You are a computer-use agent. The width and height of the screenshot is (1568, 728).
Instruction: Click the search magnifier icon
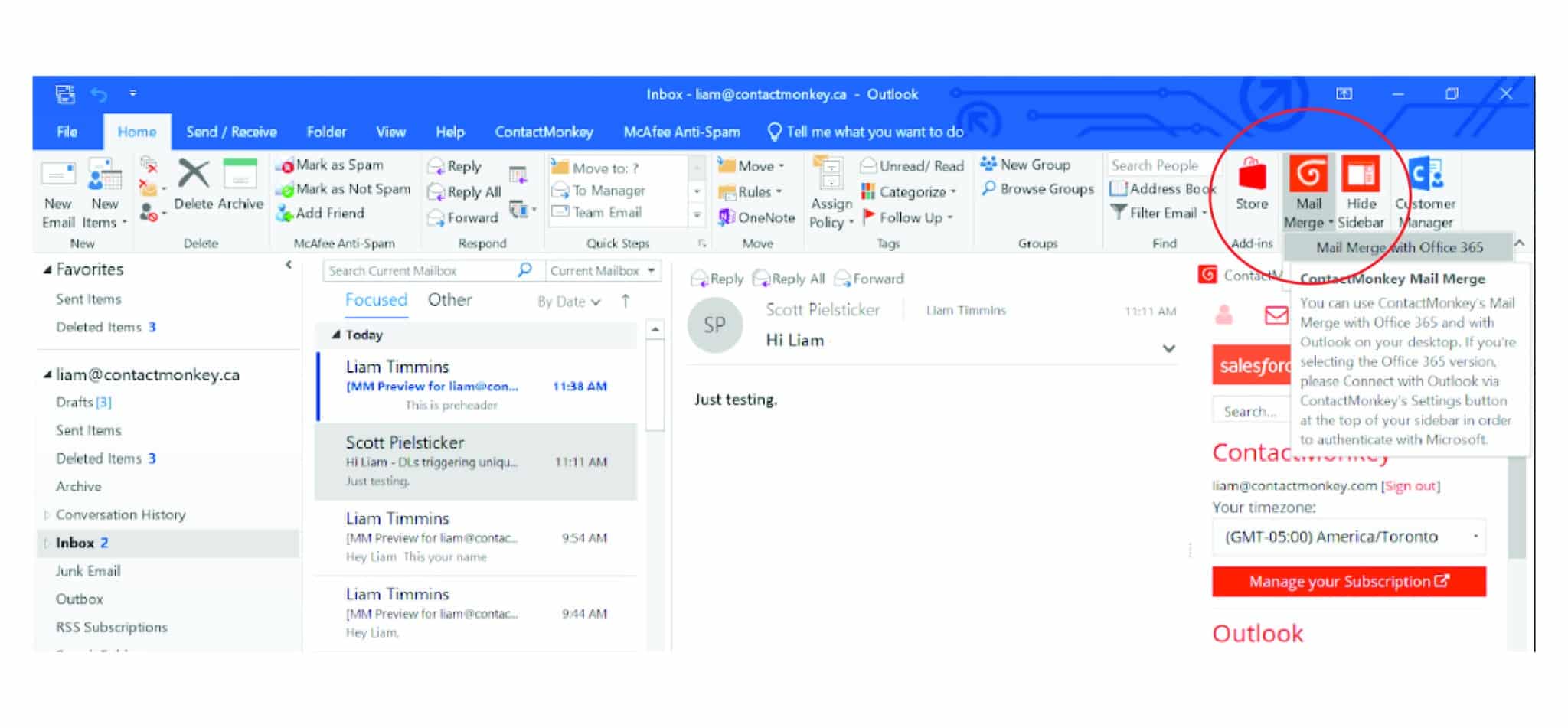(x=525, y=270)
